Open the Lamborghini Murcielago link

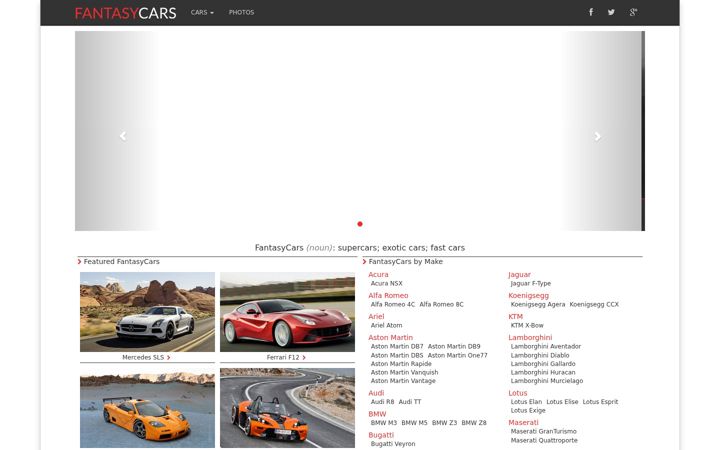[x=547, y=381]
